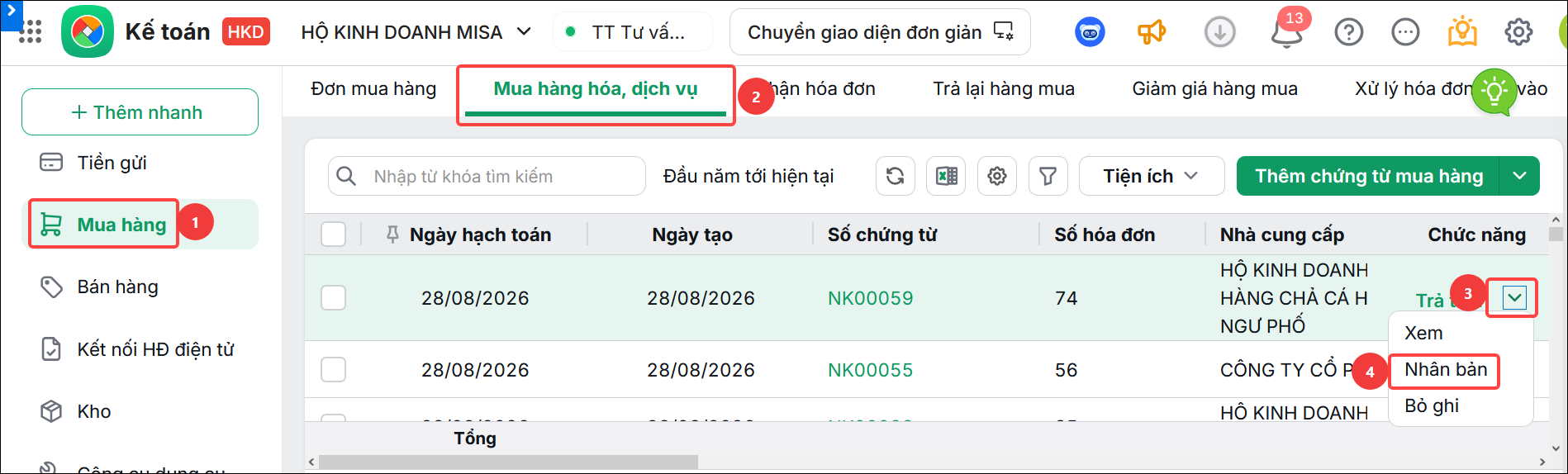1568x474 pixels.
Task: Open the app launcher grid icon
Action: (x=31, y=32)
